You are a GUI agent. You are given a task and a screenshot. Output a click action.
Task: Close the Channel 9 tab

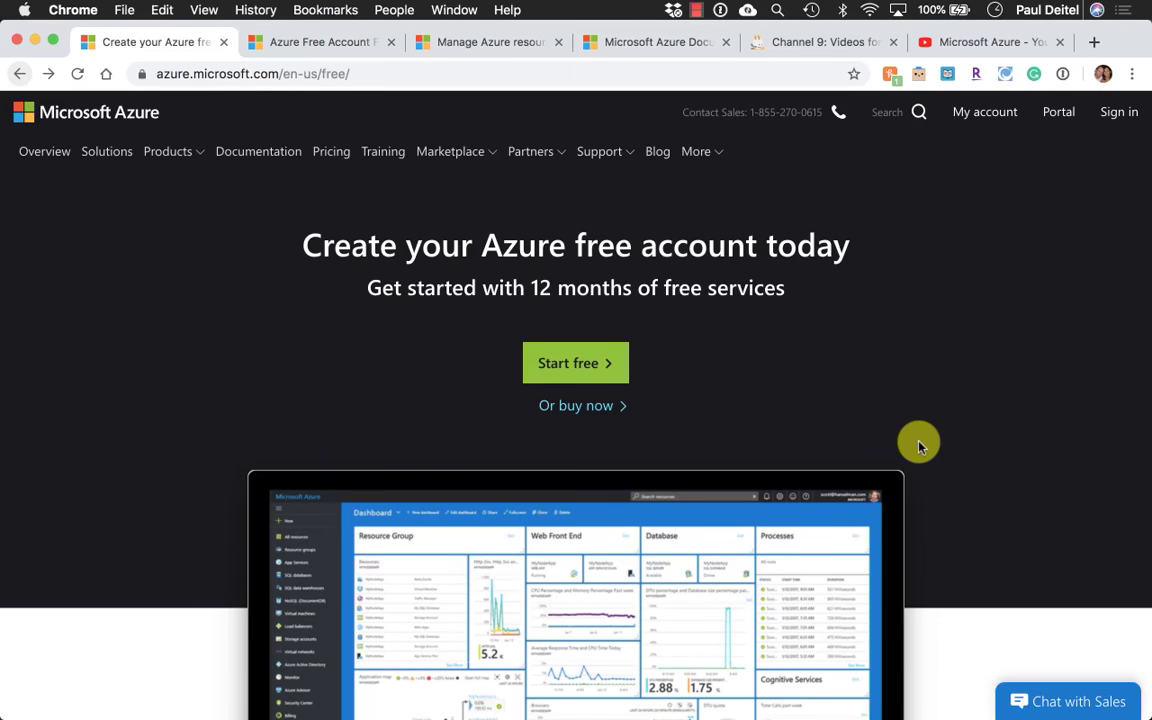(893, 43)
